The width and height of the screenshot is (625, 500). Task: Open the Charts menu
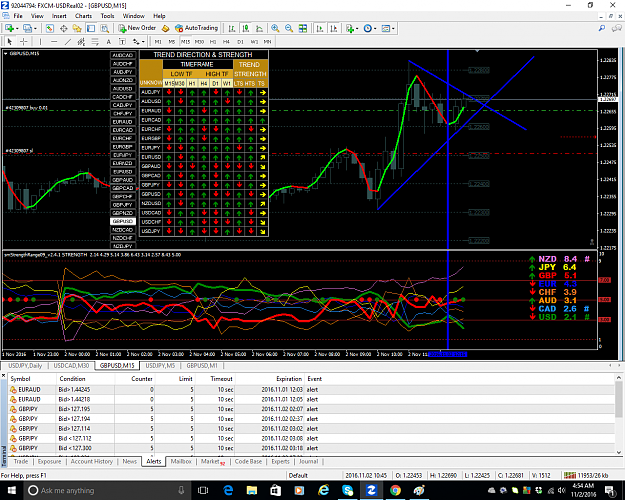(x=83, y=16)
